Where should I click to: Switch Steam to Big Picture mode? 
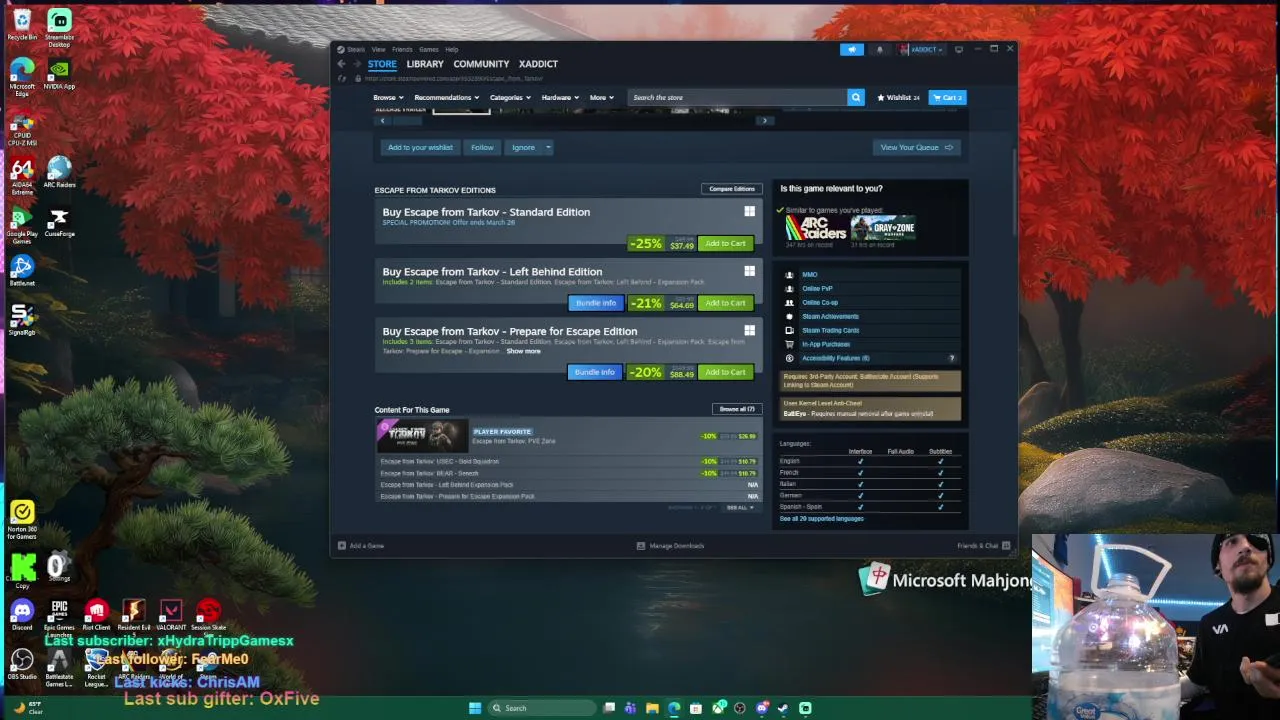coord(959,49)
